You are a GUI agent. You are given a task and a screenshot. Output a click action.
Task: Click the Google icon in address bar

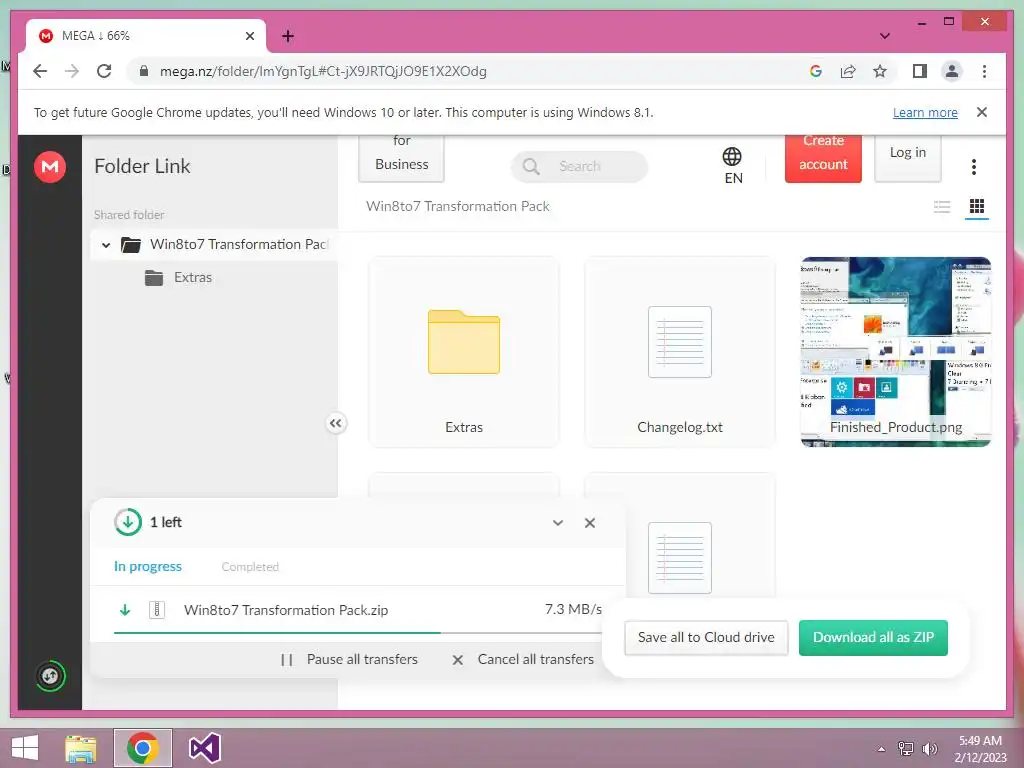(x=816, y=71)
